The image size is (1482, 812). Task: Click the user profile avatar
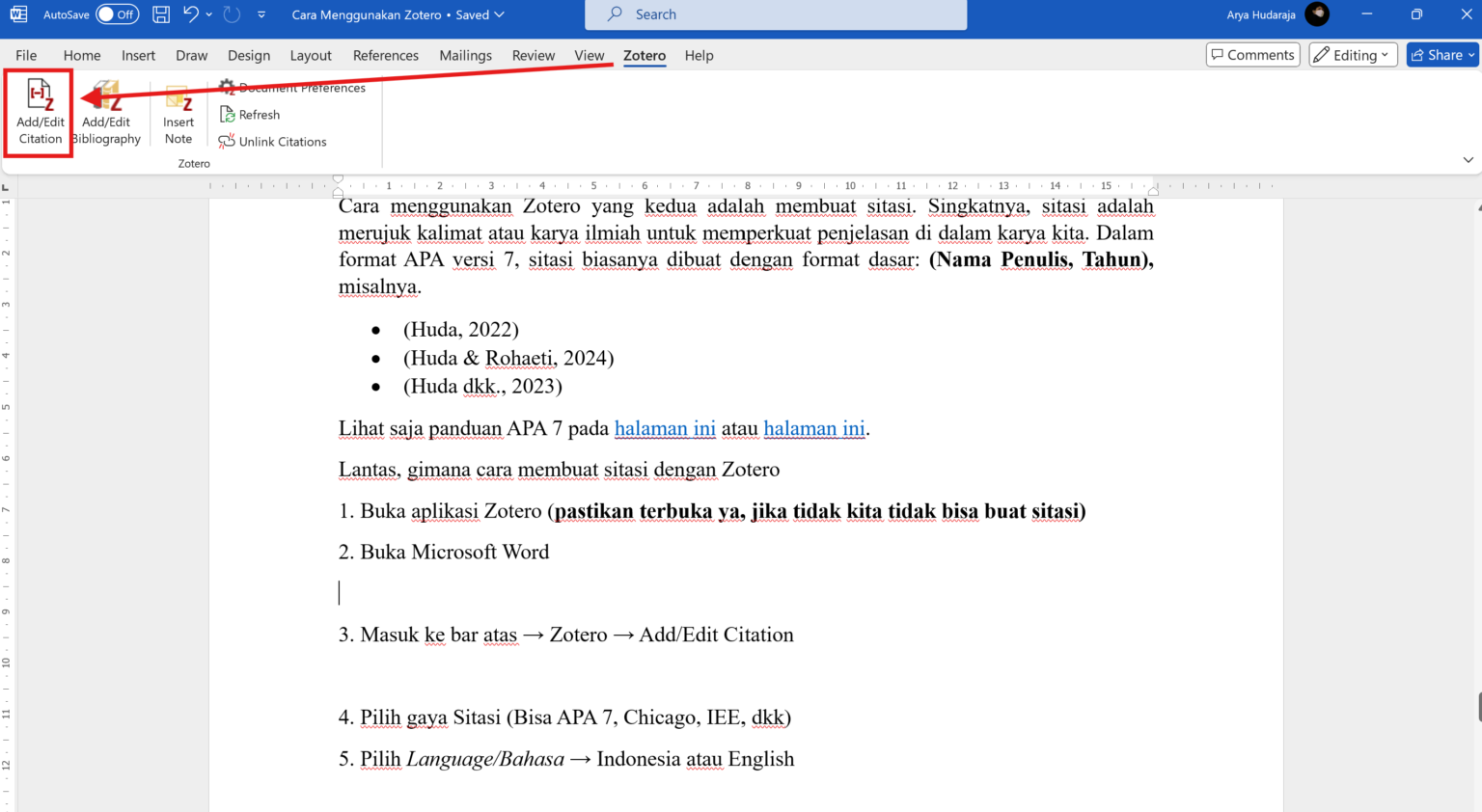coord(1316,14)
